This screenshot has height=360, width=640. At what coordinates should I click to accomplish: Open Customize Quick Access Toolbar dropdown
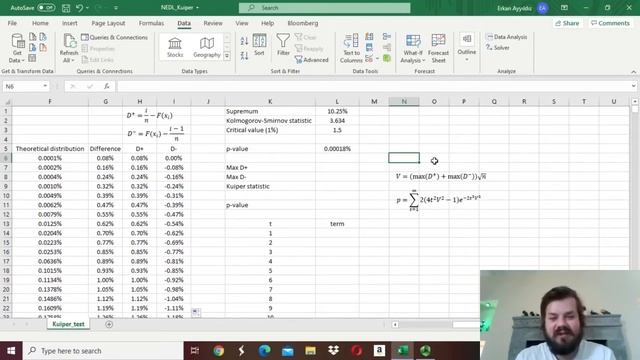116,8
